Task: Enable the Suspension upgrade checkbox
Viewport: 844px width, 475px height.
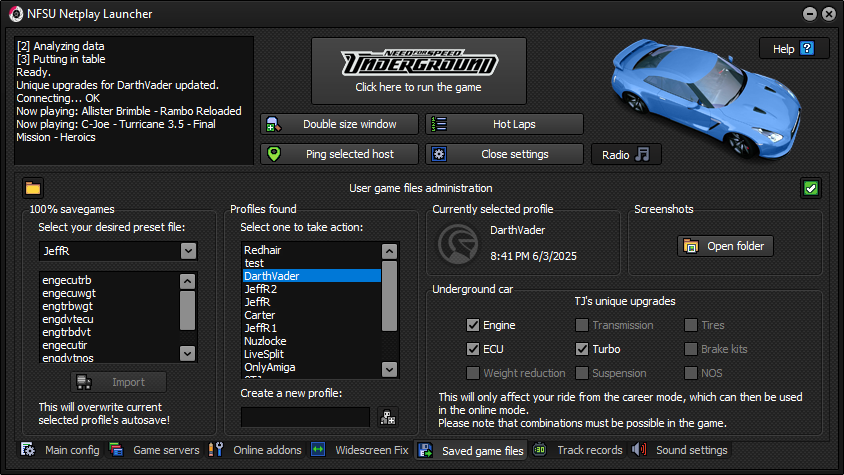Action: point(581,373)
